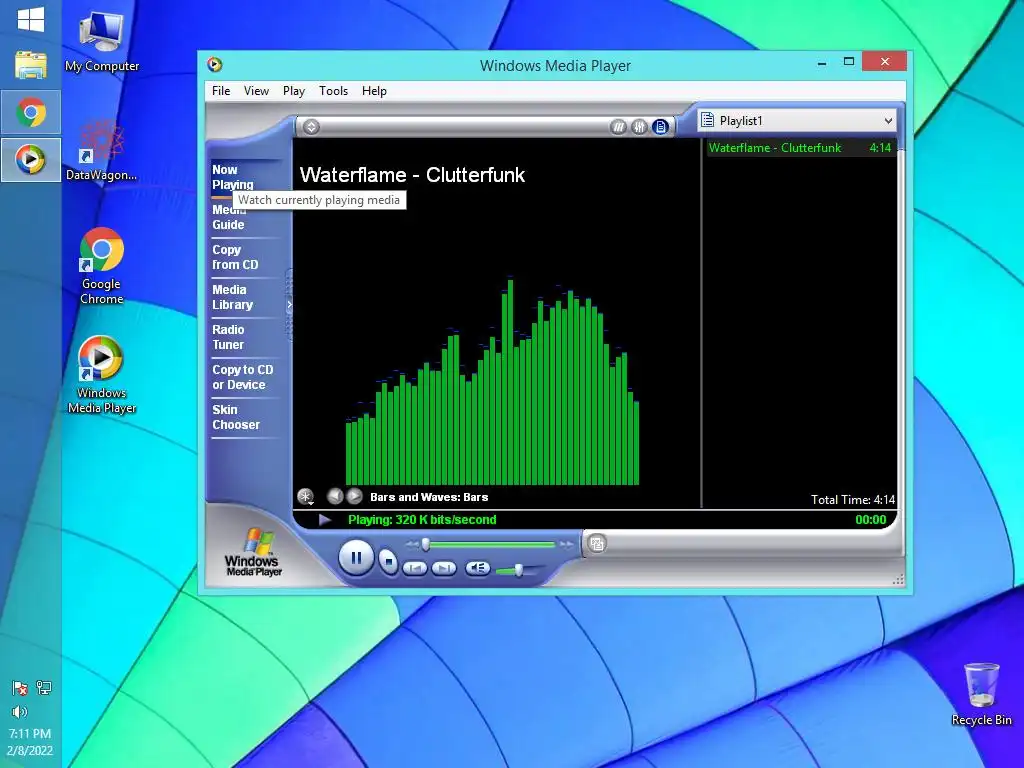This screenshot has width=1024, height=768.
Task: Click the network tray icon
Action: 44,687
